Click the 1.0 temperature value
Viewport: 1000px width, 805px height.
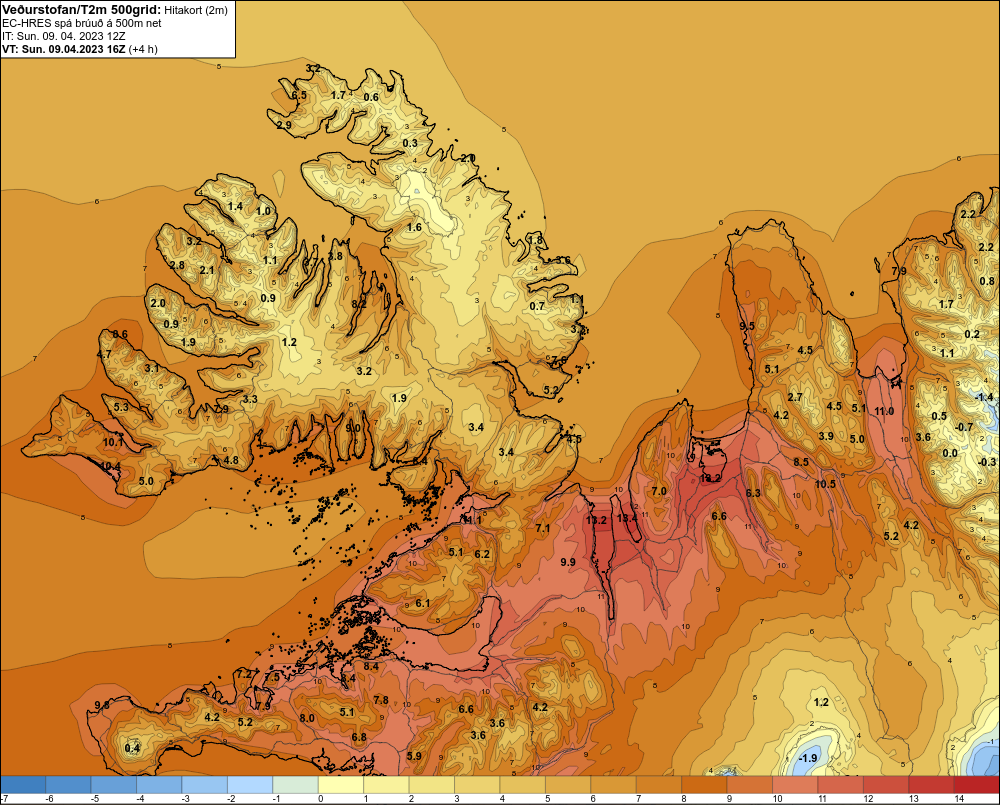pyautogui.click(x=263, y=211)
